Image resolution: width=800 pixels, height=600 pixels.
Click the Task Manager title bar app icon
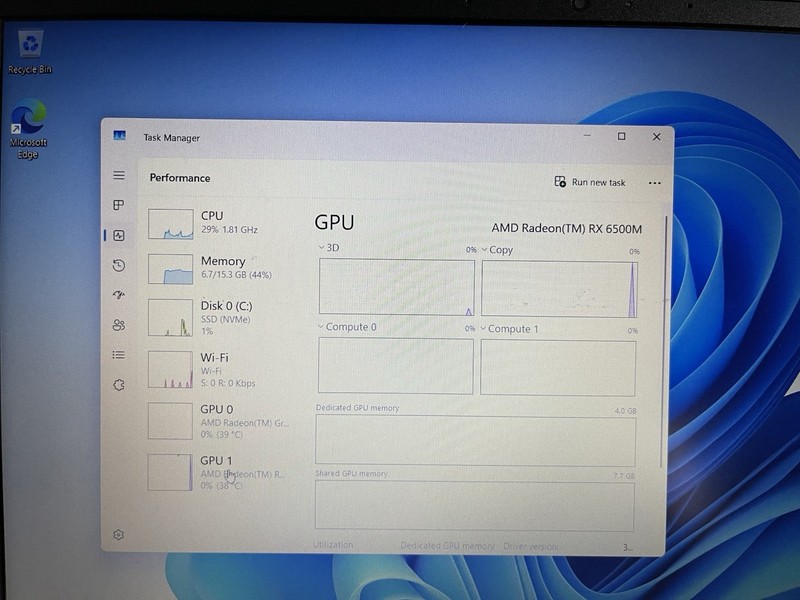[119, 135]
